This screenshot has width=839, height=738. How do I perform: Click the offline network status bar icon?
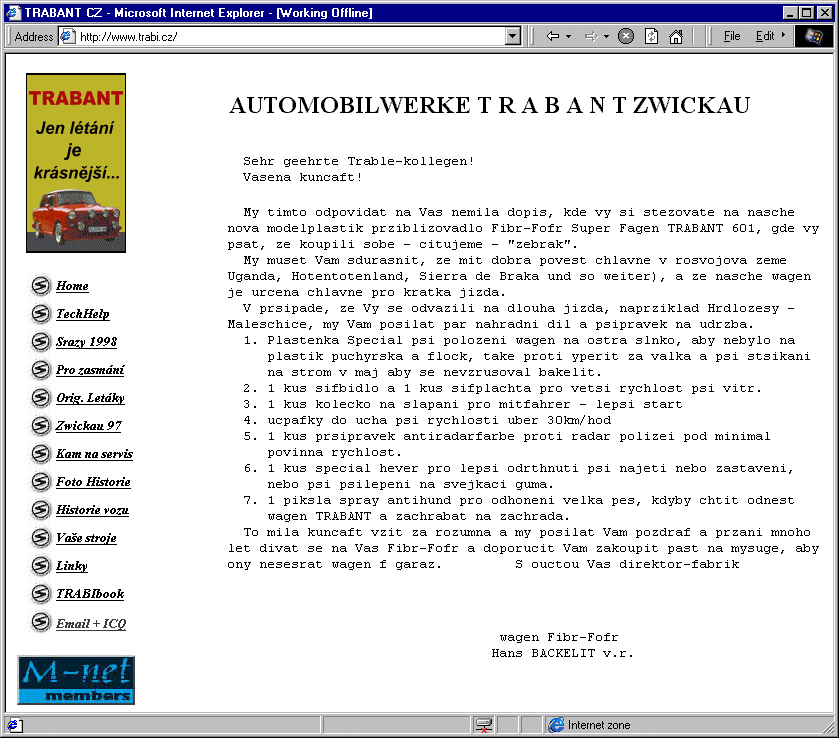[x=484, y=725]
